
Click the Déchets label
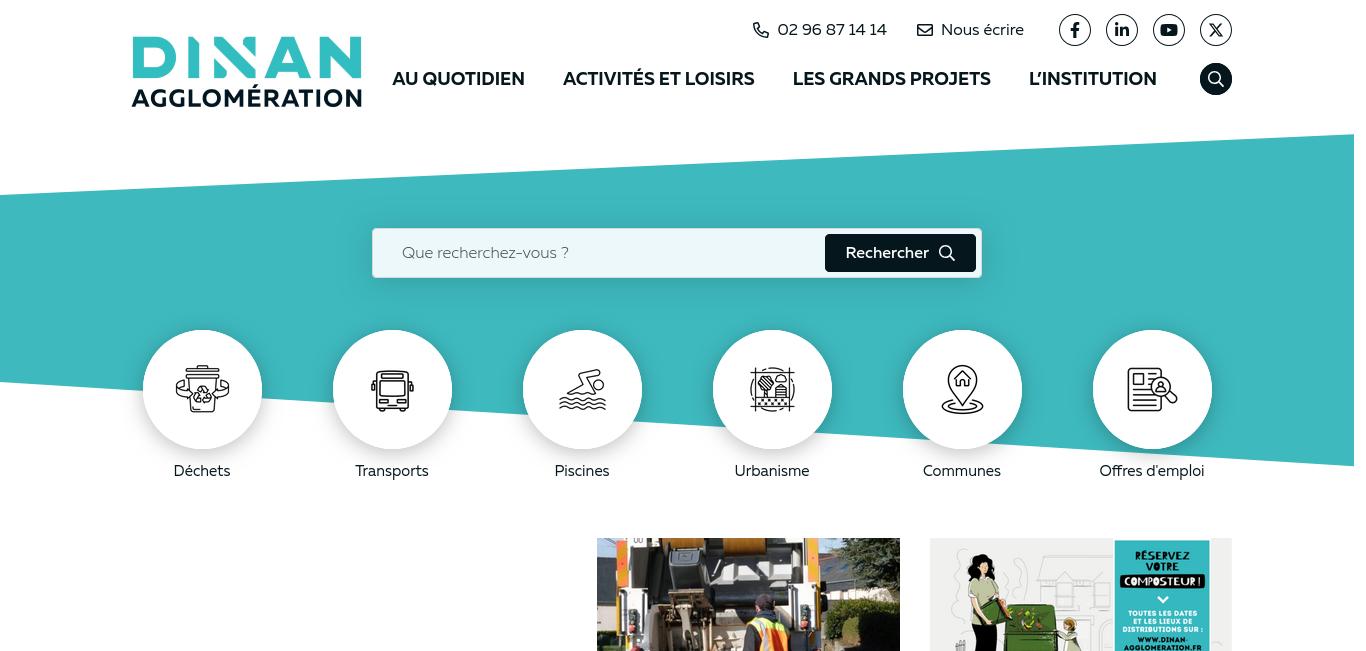pyautogui.click(x=202, y=471)
